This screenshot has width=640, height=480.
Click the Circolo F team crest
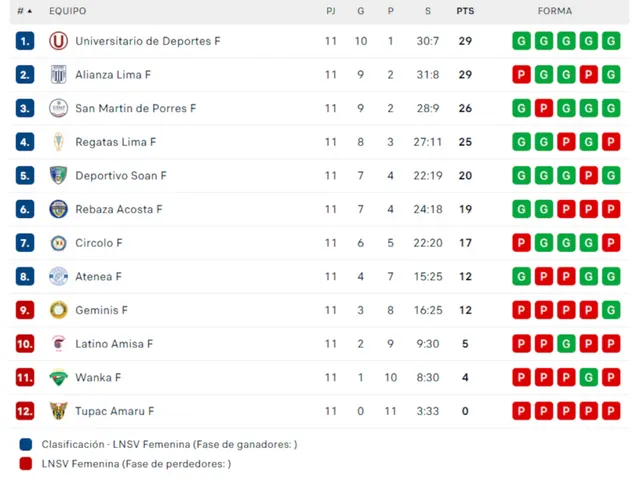point(58,243)
